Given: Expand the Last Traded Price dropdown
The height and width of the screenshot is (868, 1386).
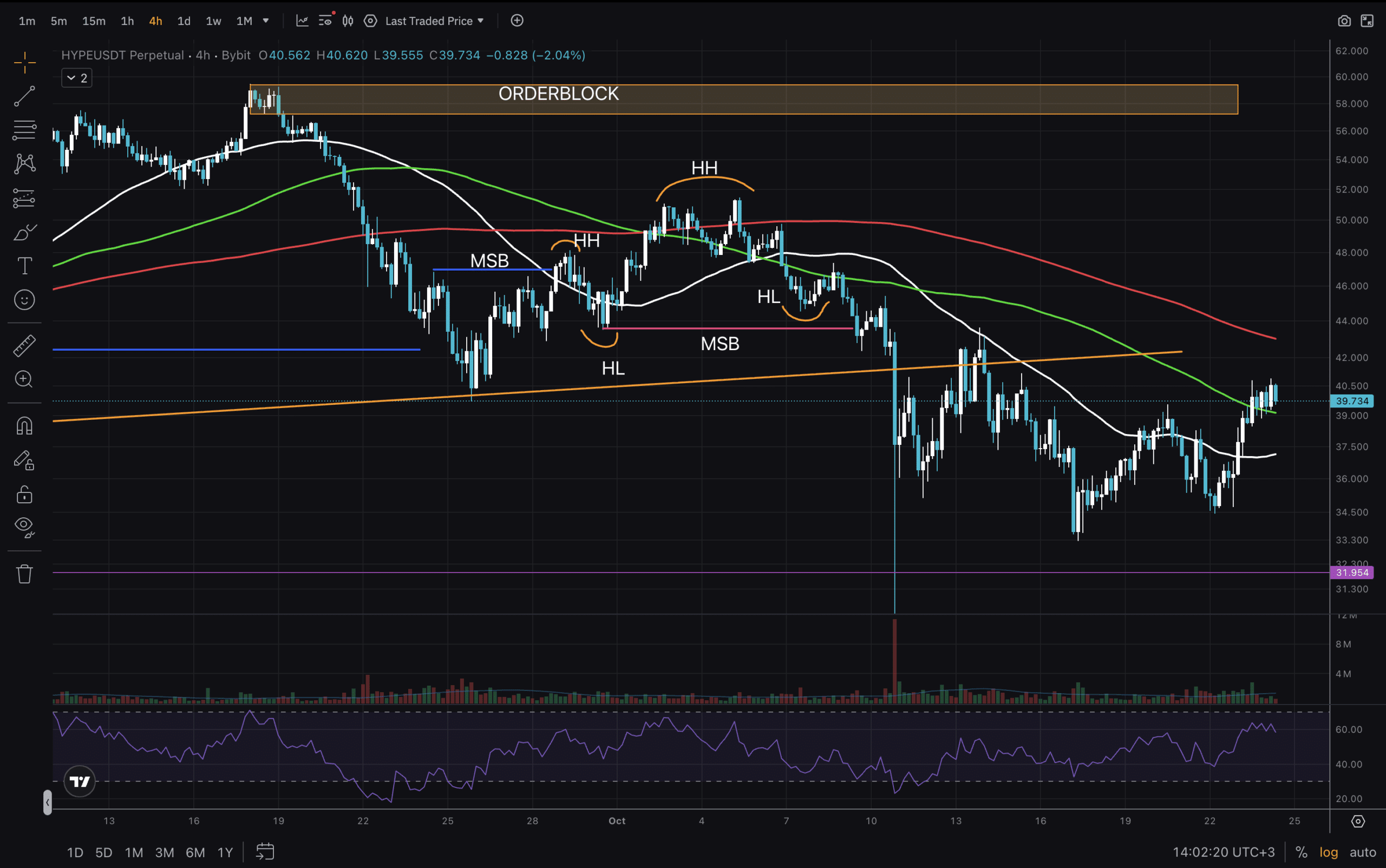Looking at the screenshot, I should pos(435,21).
